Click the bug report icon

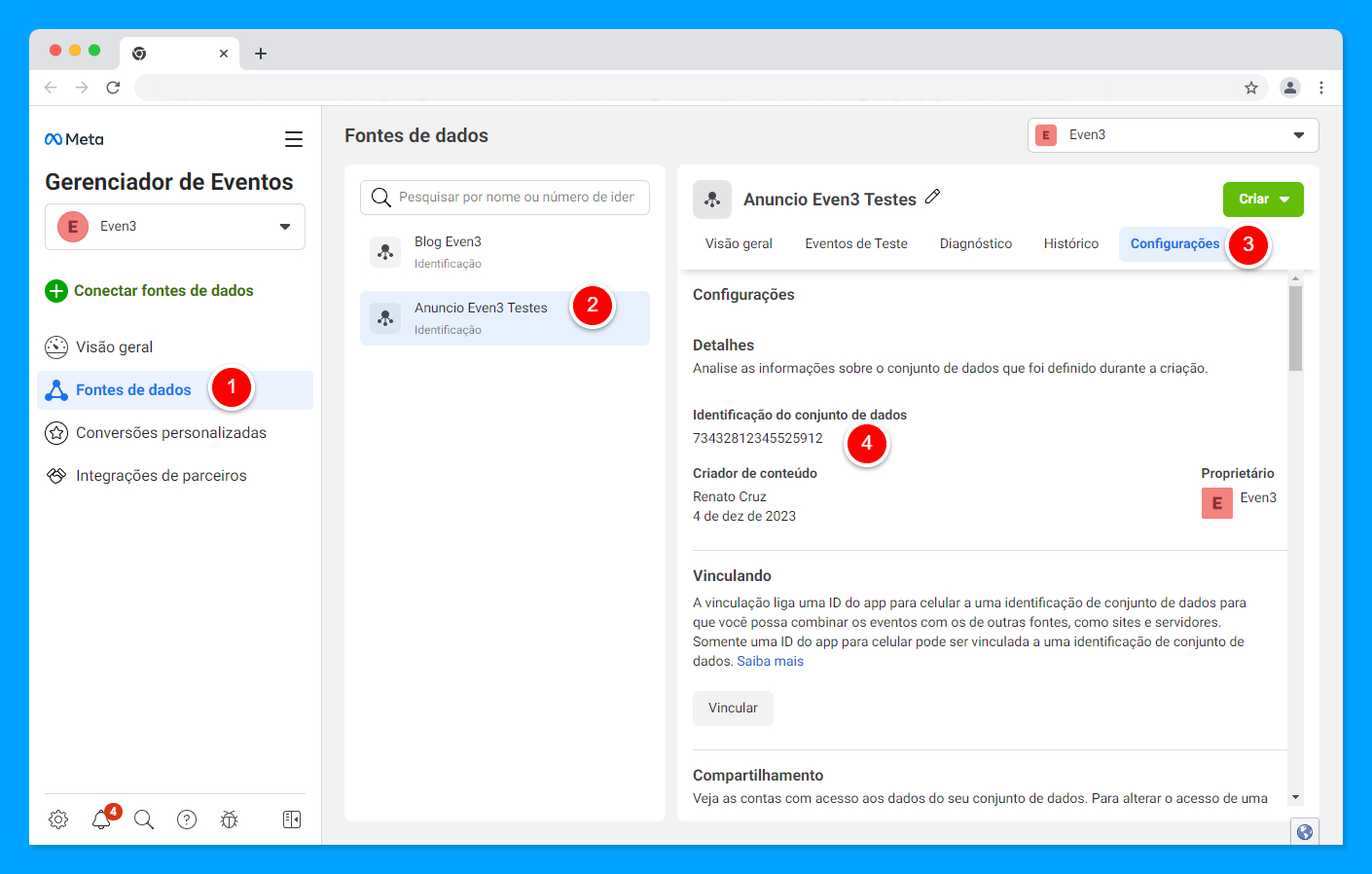pos(230,819)
